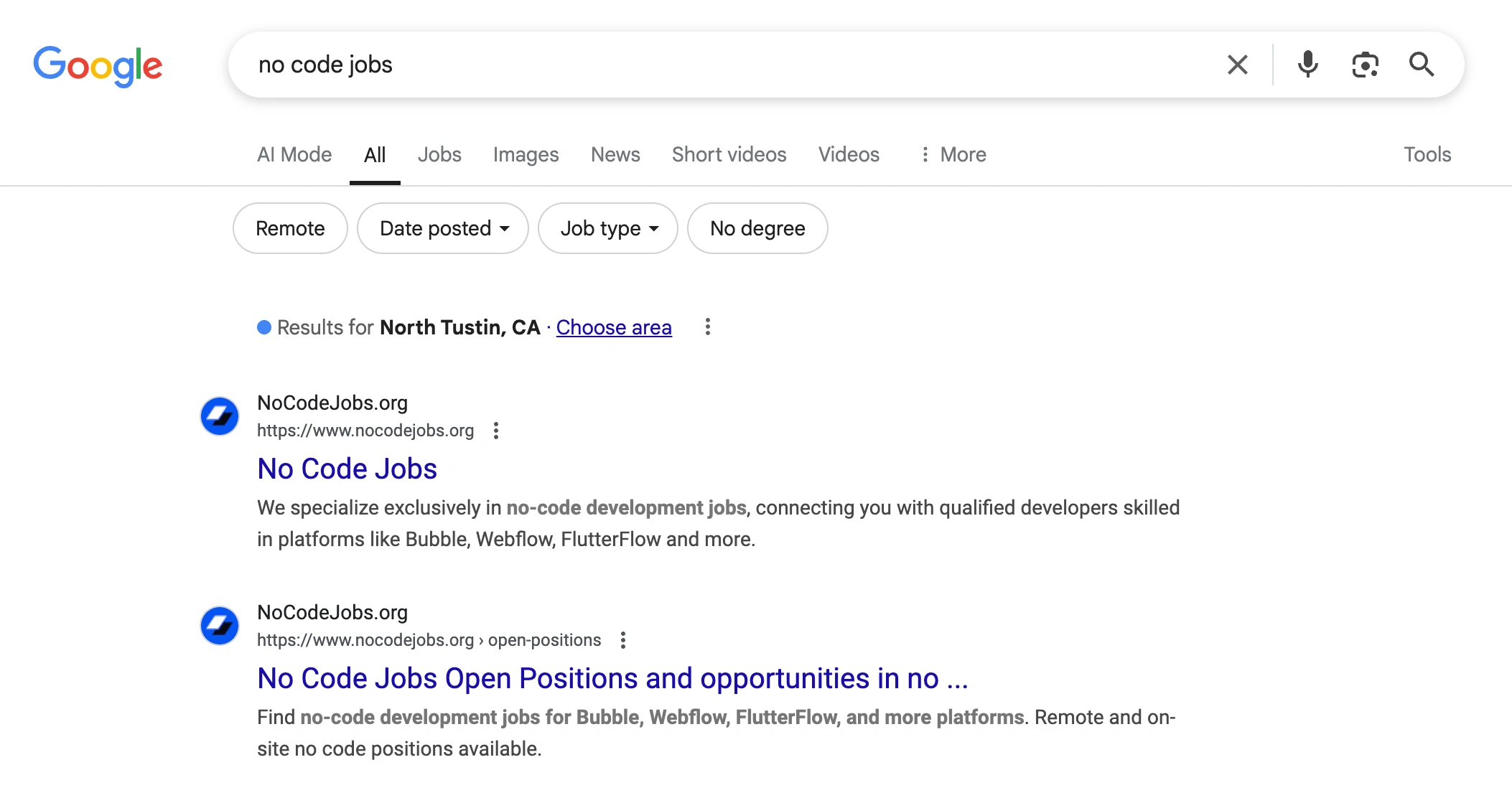Click North Tustin, CA location text
The width and height of the screenshot is (1512, 798).
pyautogui.click(x=460, y=327)
